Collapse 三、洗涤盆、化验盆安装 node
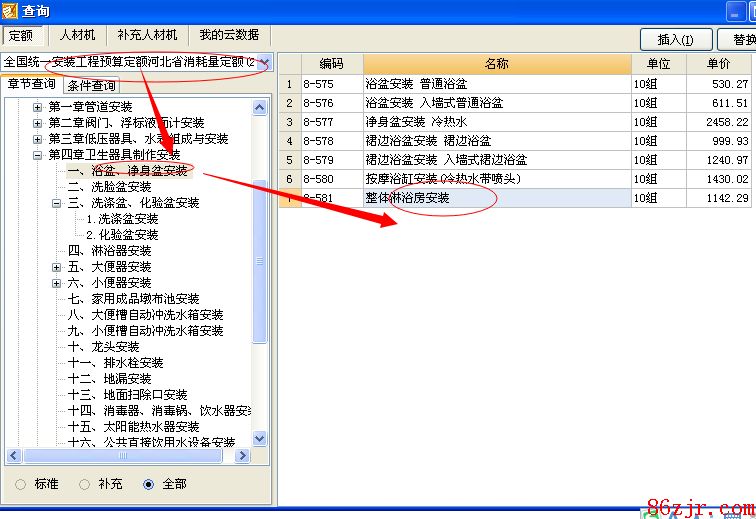The height and width of the screenshot is (519, 756). coord(58,203)
